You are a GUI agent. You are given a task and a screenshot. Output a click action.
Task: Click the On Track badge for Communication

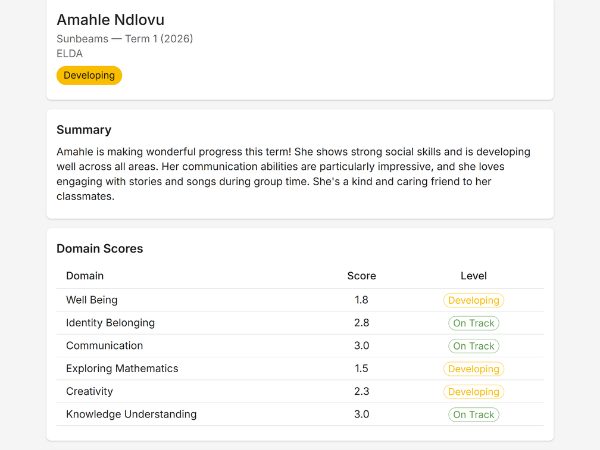[x=473, y=346]
